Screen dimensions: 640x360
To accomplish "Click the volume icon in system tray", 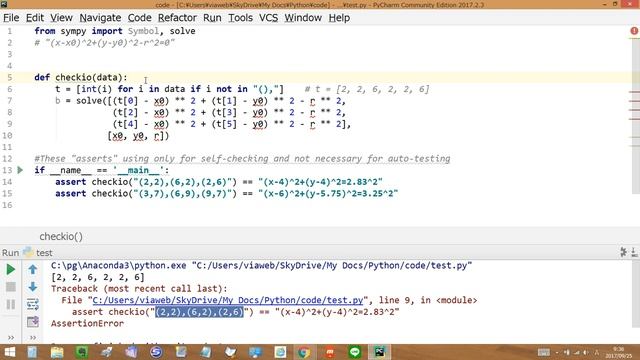I will (586, 352).
